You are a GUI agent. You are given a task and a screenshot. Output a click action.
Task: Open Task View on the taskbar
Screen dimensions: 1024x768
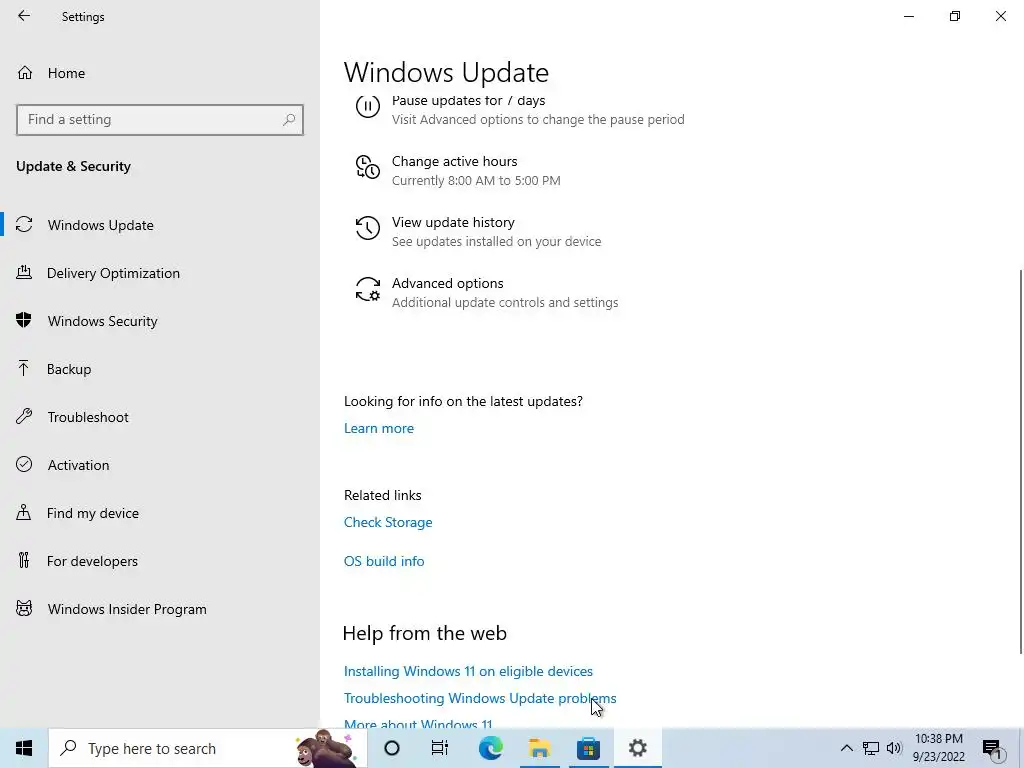440,748
